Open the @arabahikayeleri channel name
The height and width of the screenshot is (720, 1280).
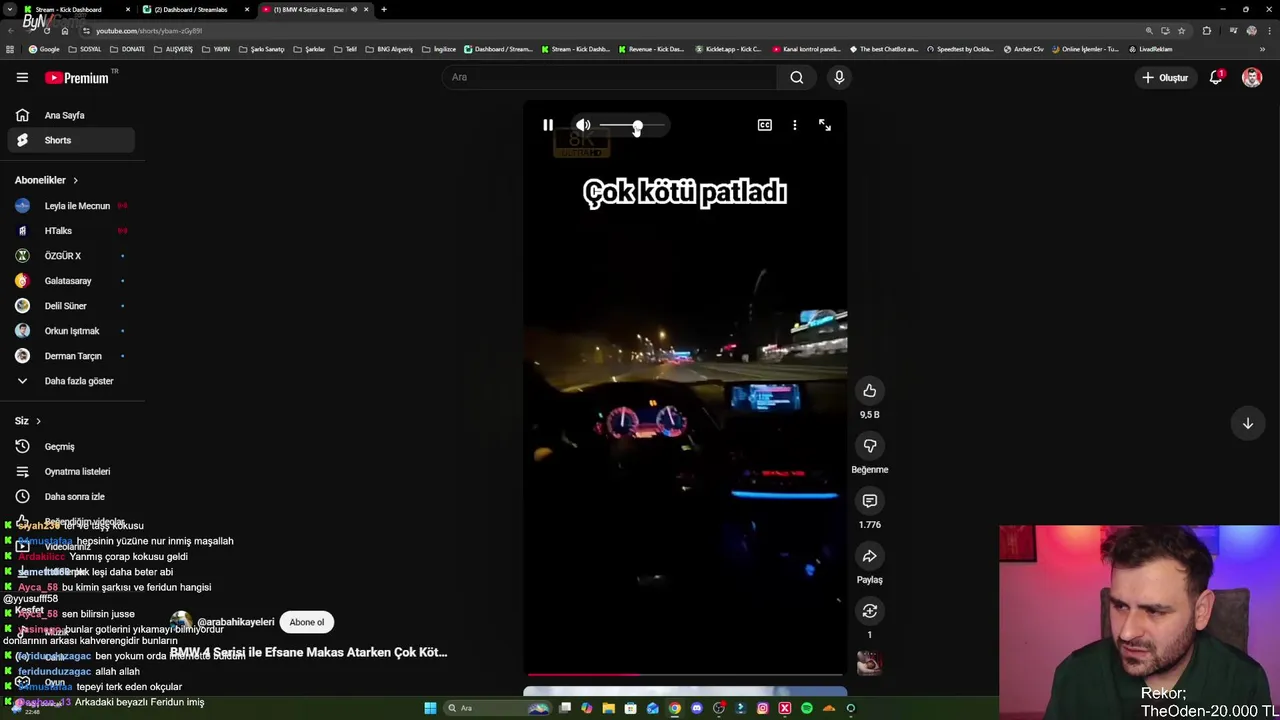[x=236, y=622]
